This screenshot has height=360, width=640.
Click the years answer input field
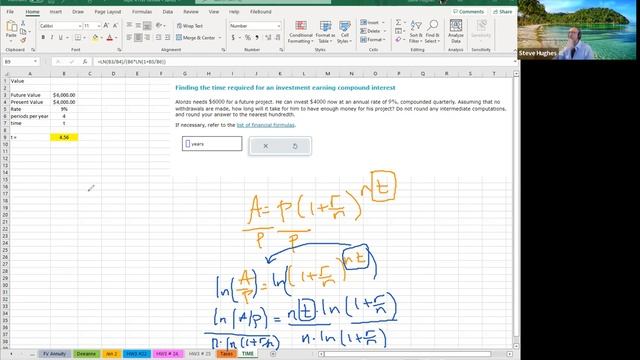[212, 144]
